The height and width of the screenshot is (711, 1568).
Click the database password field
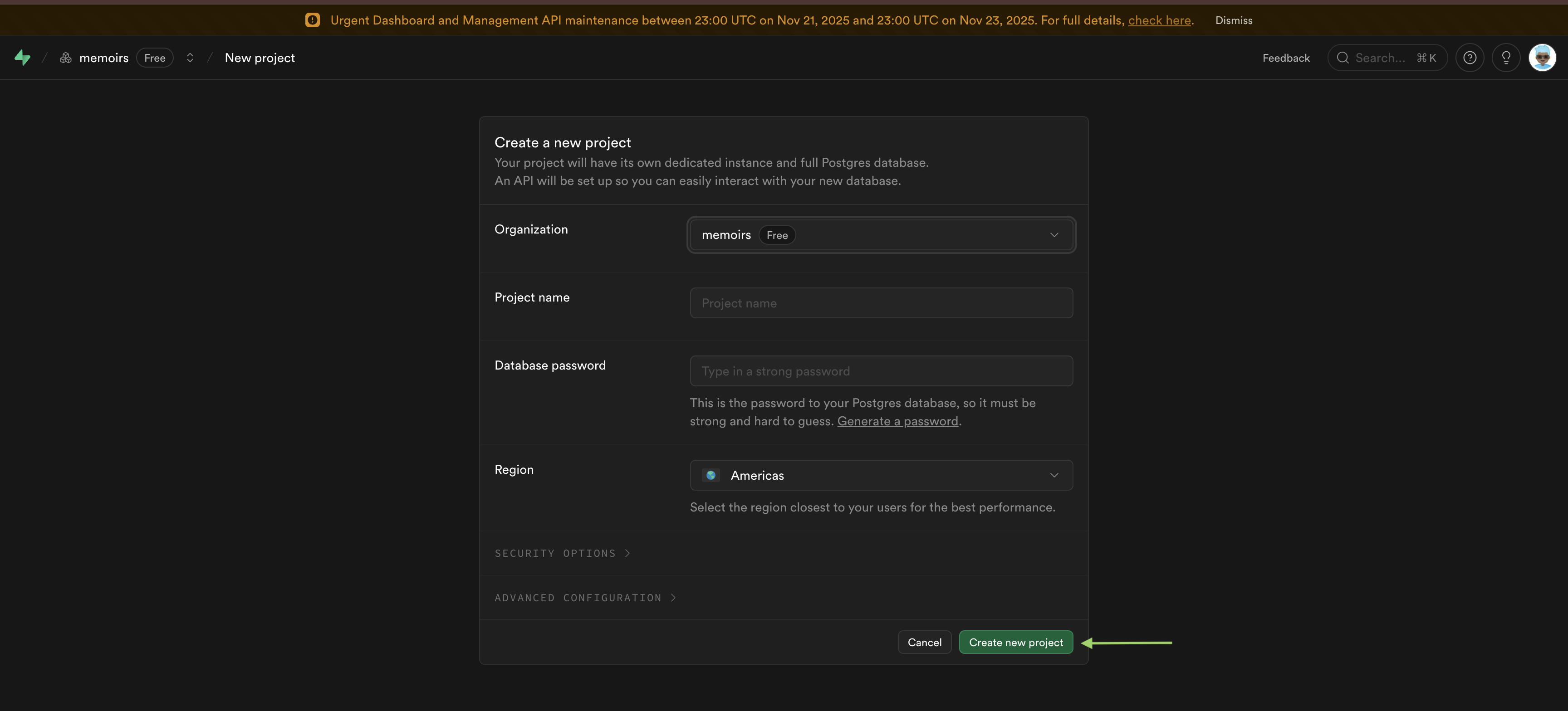coord(881,370)
